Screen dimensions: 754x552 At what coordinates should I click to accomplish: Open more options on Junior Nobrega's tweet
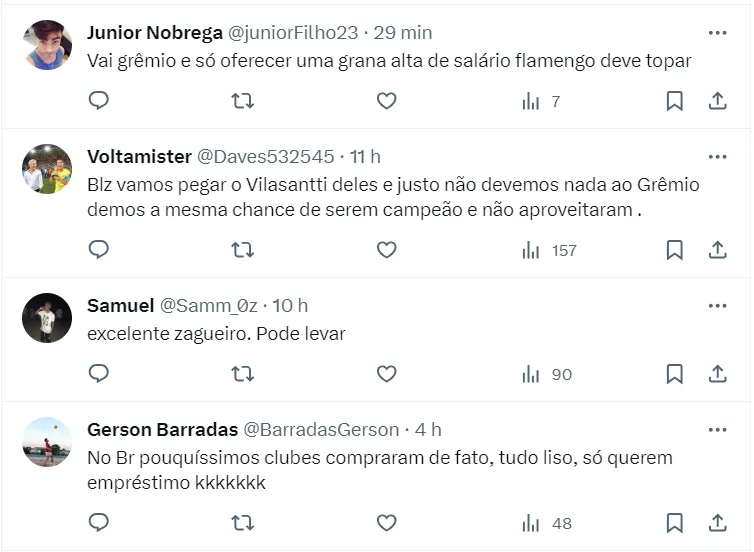[x=717, y=32]
